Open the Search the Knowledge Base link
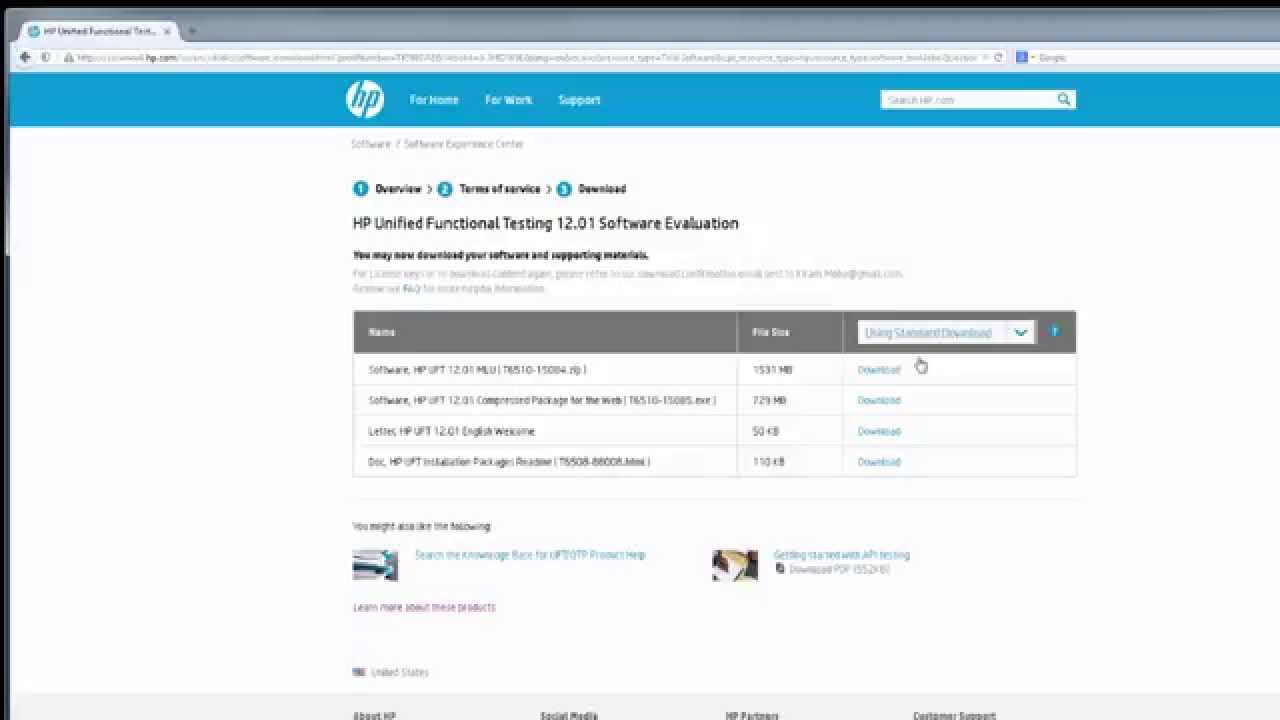1280x720 pixels. [530, 555]
